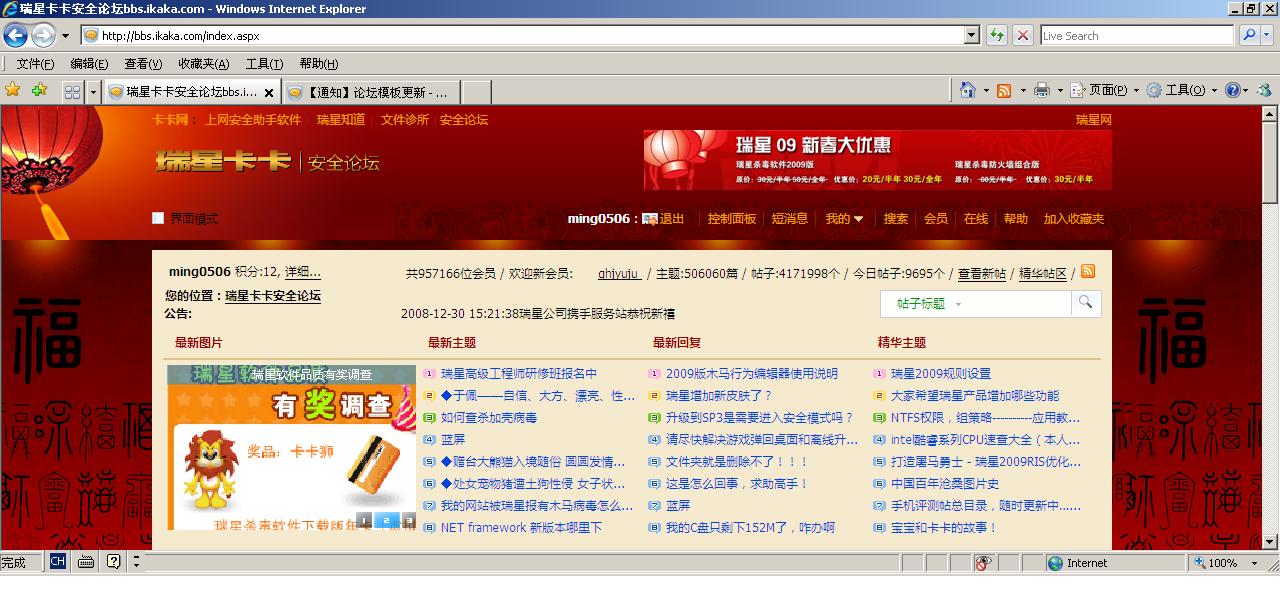Close the 瑞星卡卡安全论坛 tab
This screenshot has width=1280, height=604.
click(268, 92)
